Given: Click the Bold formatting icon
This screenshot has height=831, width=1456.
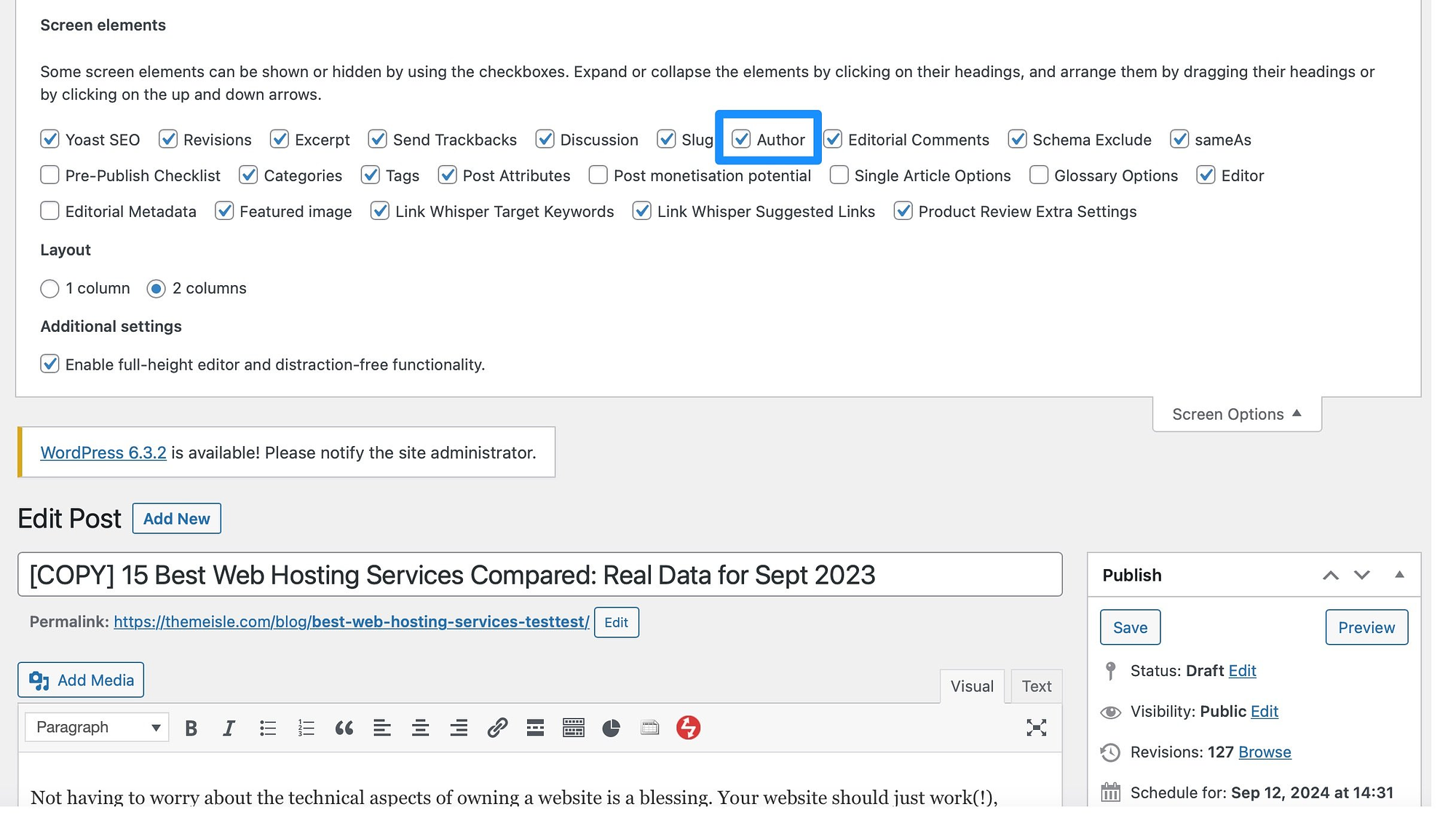Looking at the screenshot, I should click(x=190, y=728).
